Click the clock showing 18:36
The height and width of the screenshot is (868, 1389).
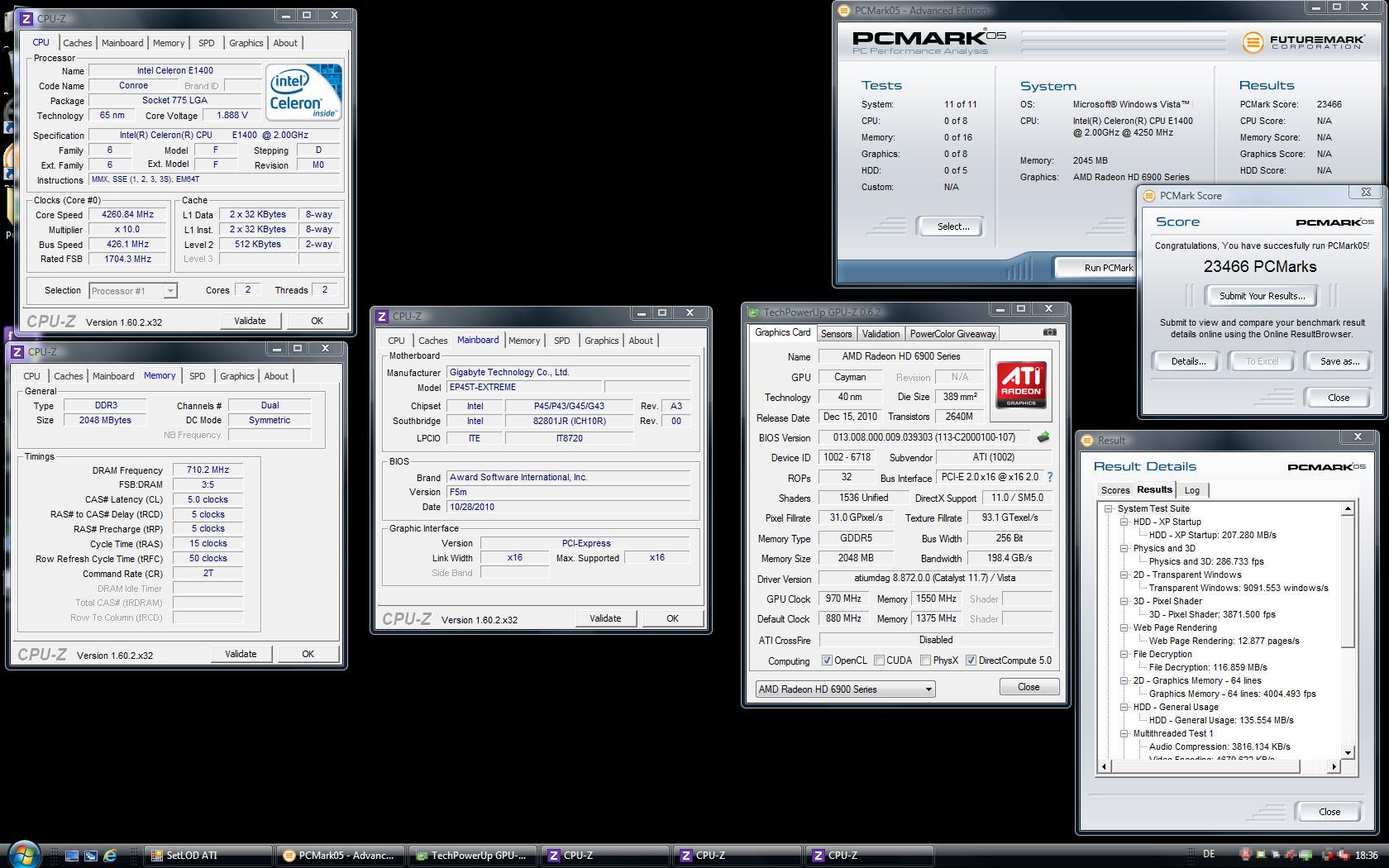(1367, 856)
